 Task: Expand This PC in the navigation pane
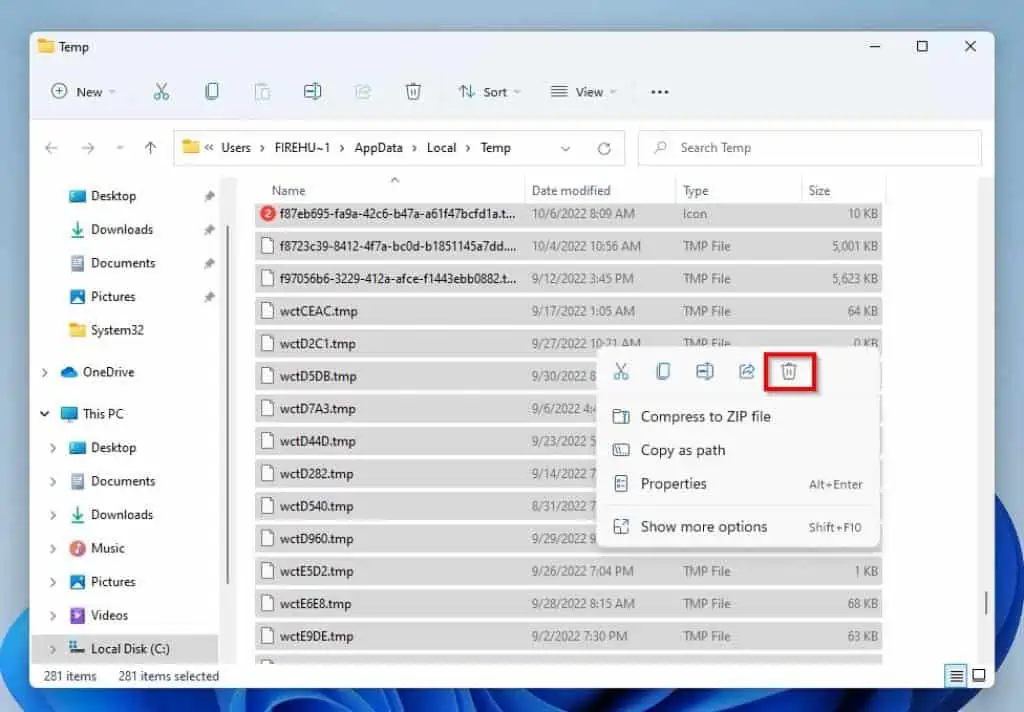point(44,413)
